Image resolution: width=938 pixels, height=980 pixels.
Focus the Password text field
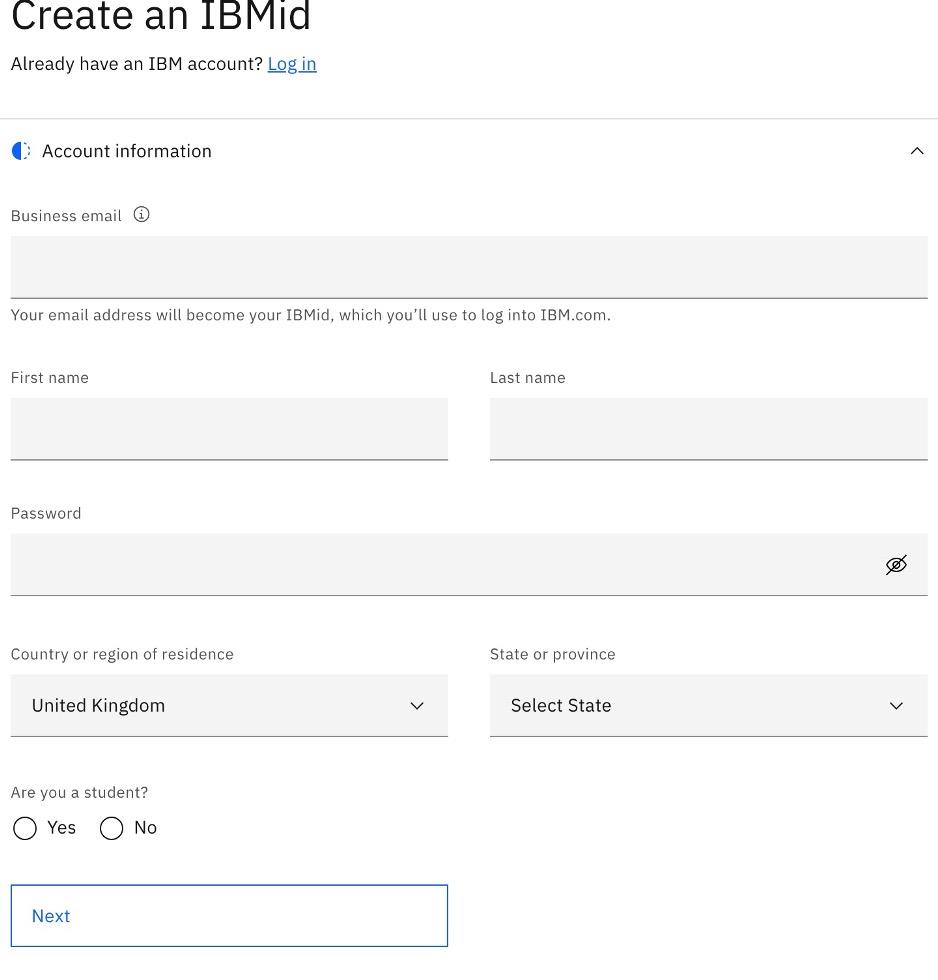(440, 565)
